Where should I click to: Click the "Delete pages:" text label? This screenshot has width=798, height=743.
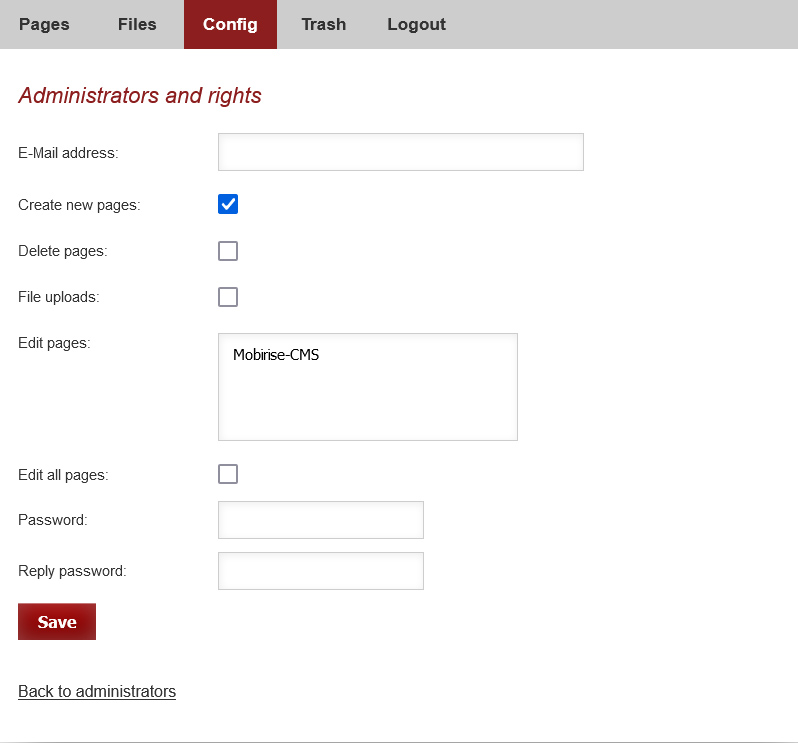[62, 251]
